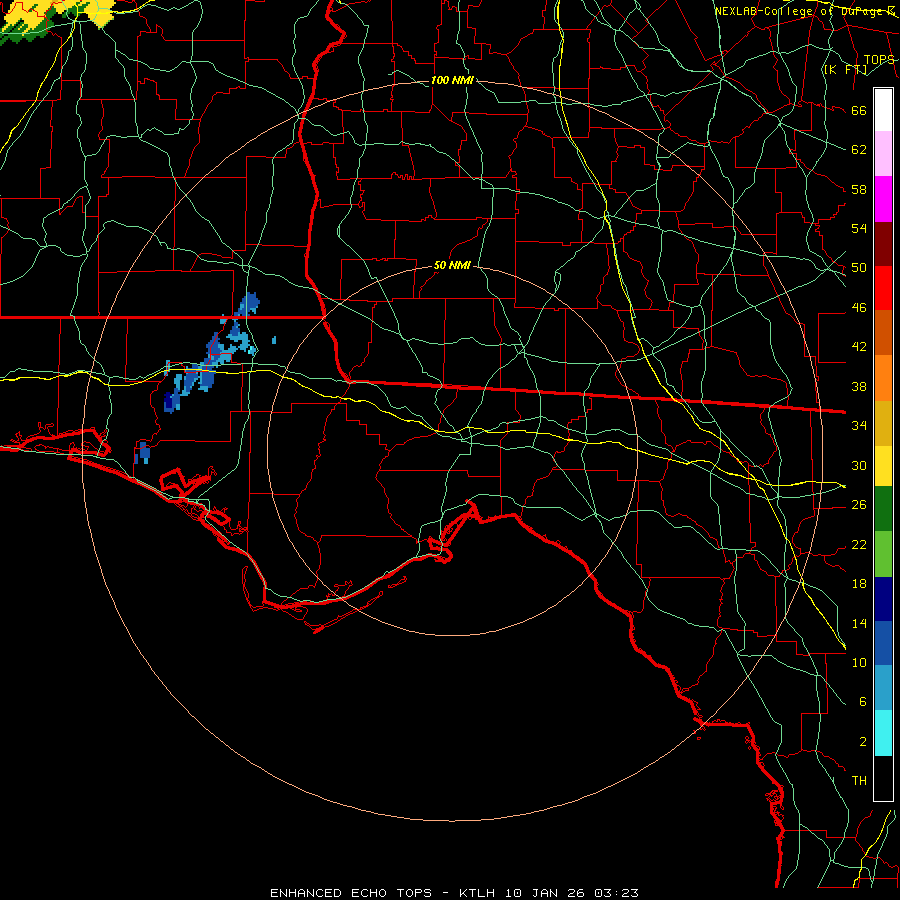Screen dimensions: 900x900
Task: Select the black TH legend swatch
Action: pyautogui.click(x=883, y=778)
